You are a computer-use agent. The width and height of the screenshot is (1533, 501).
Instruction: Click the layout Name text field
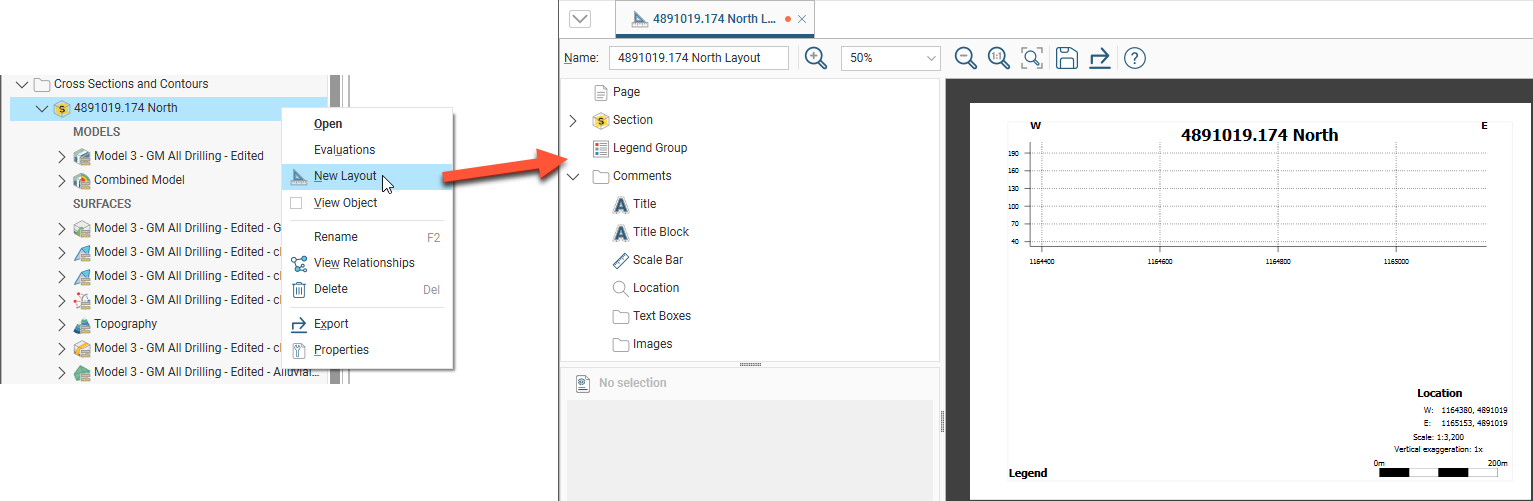point(699,58)
